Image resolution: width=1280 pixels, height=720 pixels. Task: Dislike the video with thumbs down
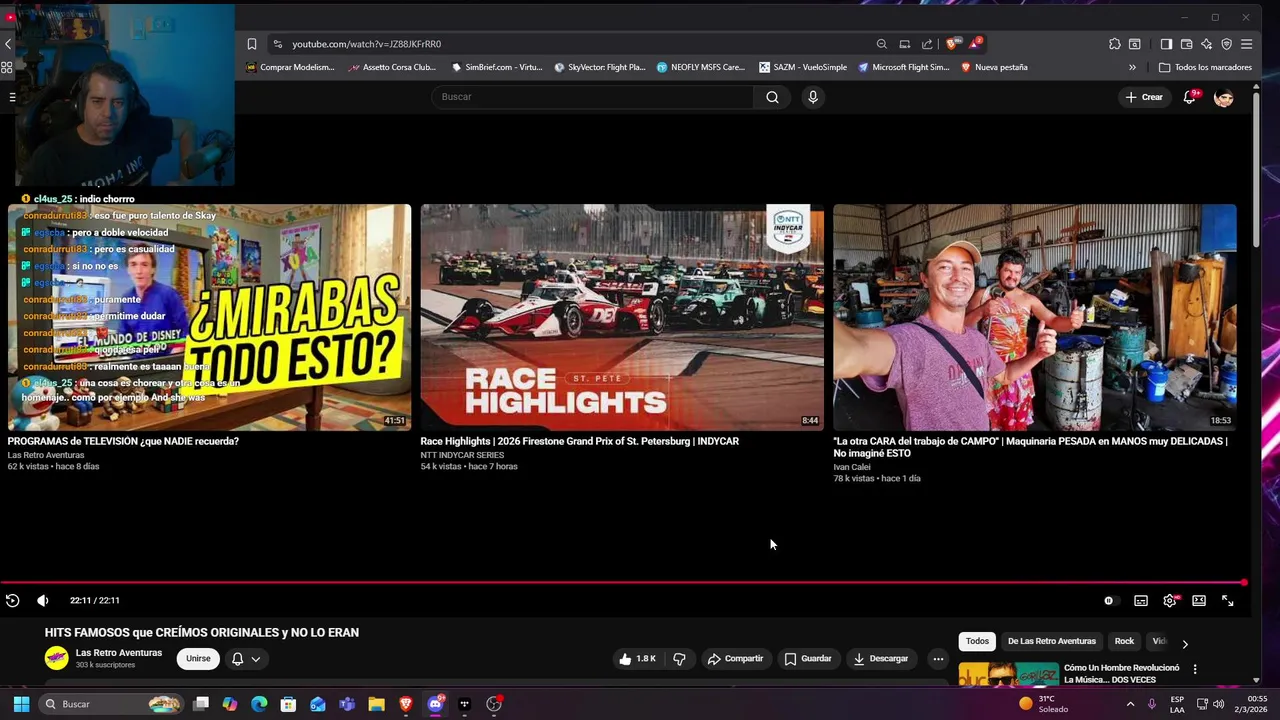(679, 658)
